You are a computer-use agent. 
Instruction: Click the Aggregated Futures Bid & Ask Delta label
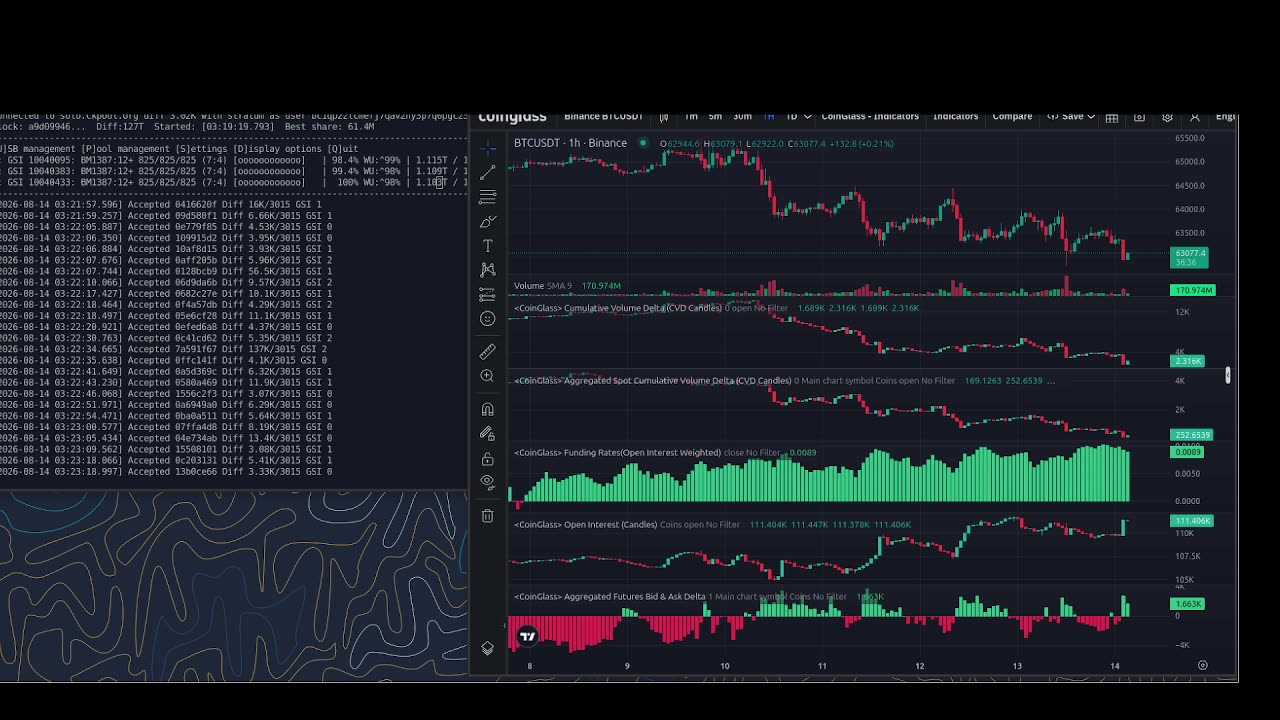pos(609,597)
